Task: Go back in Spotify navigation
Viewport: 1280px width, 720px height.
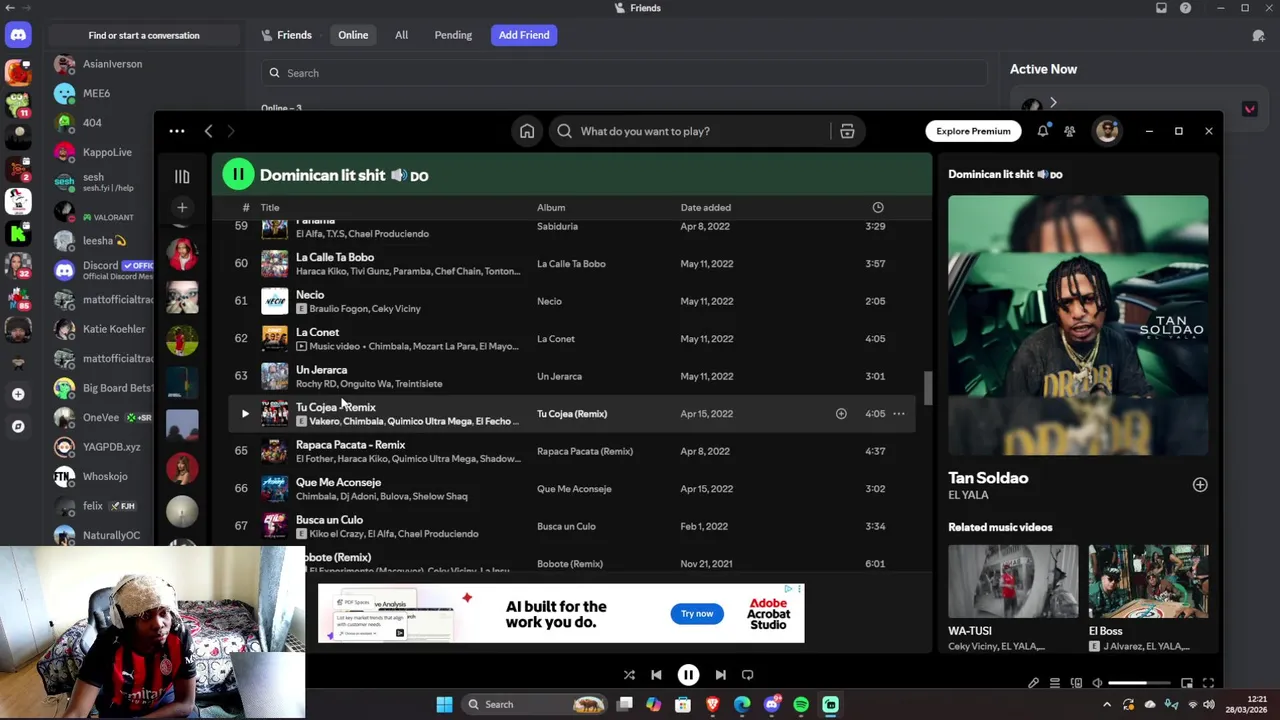Action: [x=208, y=131]
